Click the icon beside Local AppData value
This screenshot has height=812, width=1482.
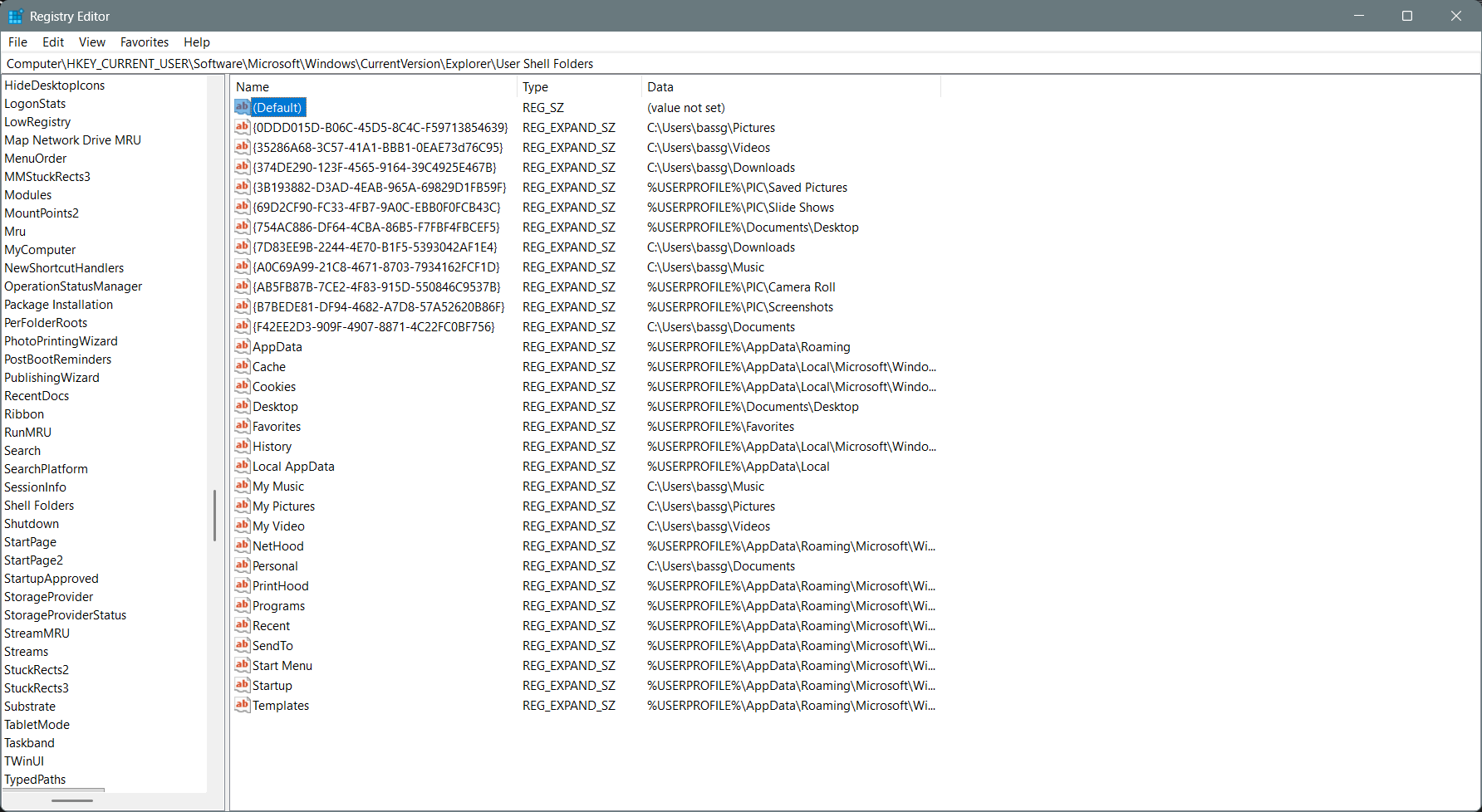click(242, 466)
